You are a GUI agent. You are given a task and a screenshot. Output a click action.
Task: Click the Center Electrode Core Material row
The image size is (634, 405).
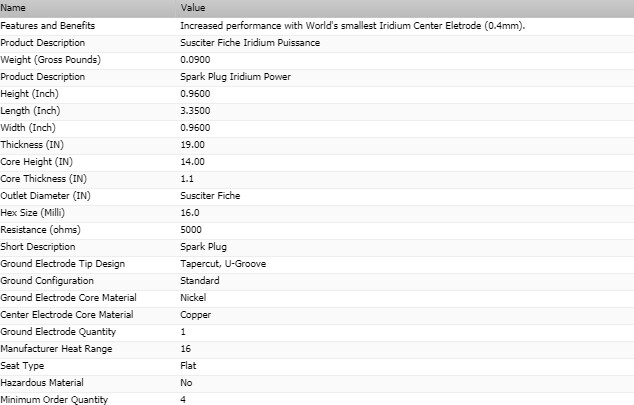[317, 314]
